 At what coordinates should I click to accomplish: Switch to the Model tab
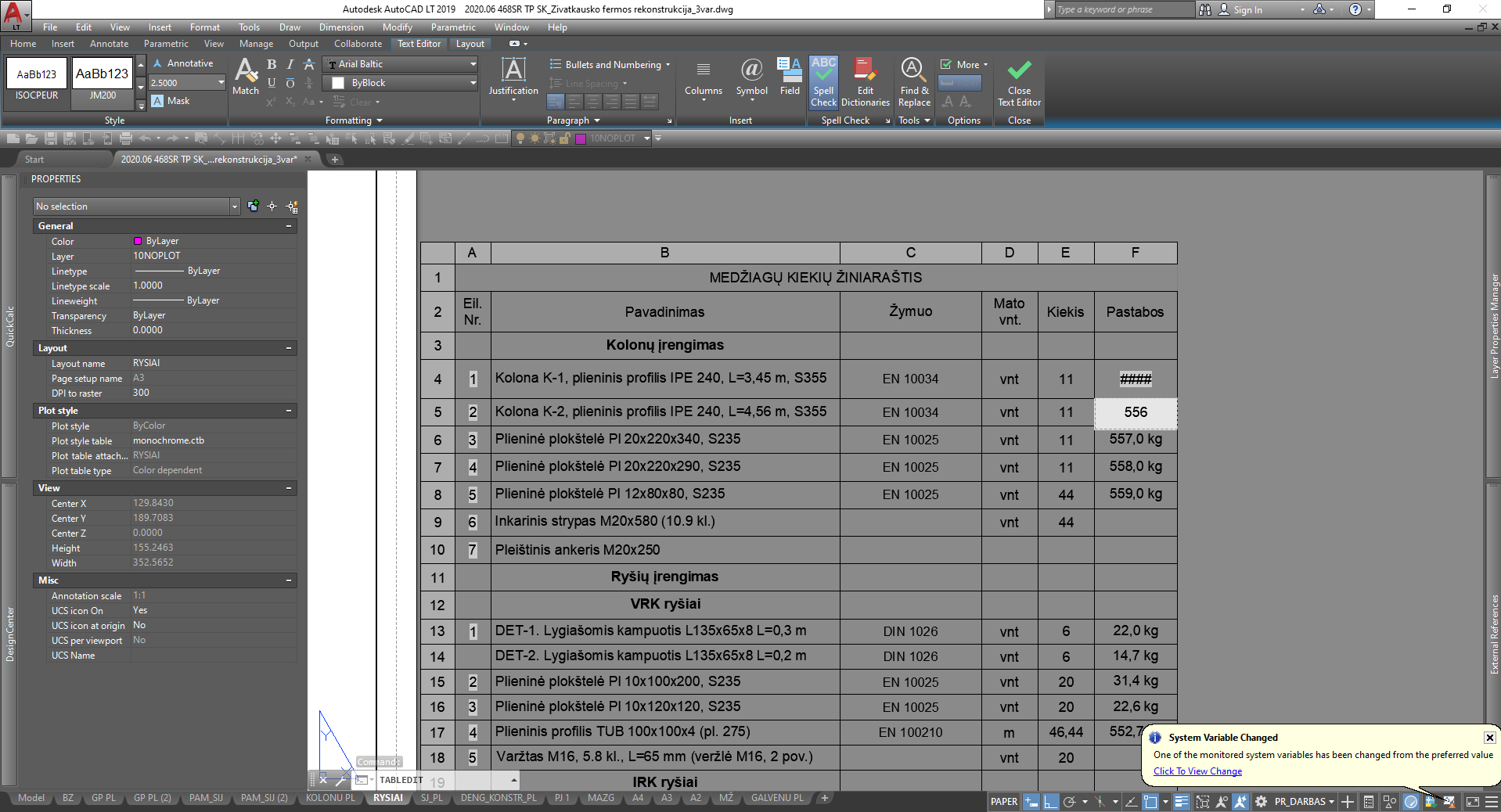31,798
